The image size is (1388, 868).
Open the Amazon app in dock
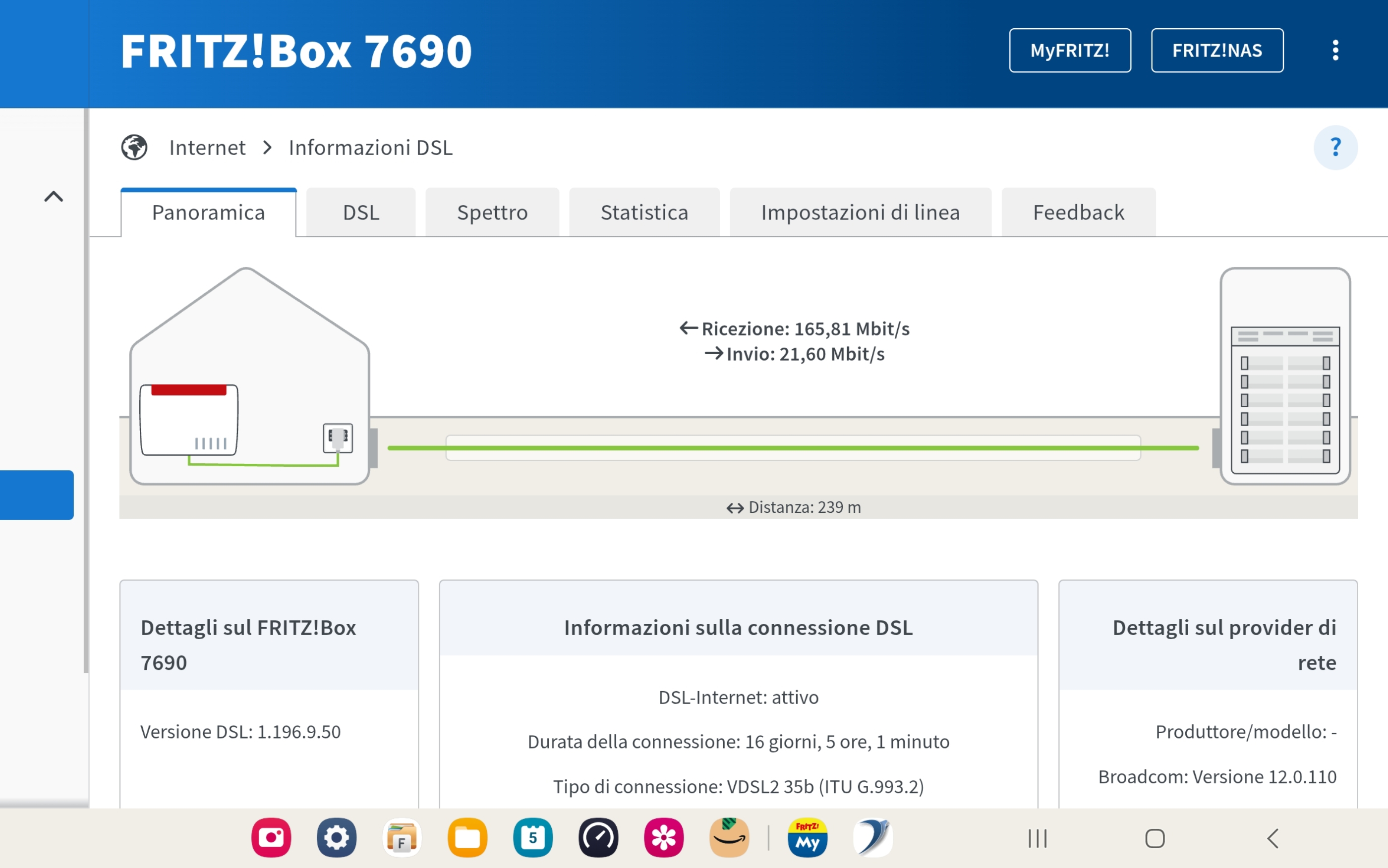[729, 838]
